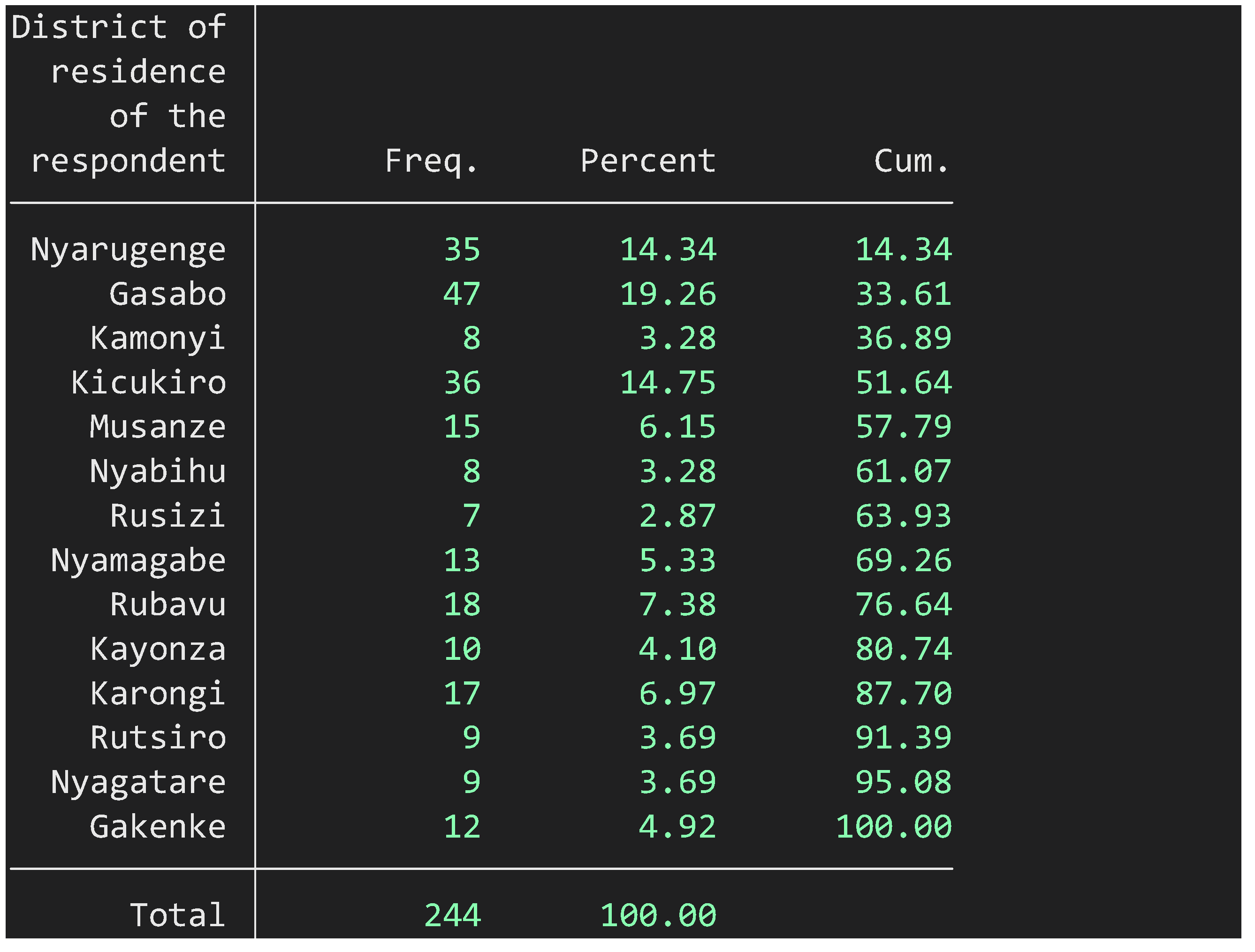The height and width of the screenshot is (952, 1255).
Task: Click Nyamagabe's frequency value 13
Action: [462, 560]
